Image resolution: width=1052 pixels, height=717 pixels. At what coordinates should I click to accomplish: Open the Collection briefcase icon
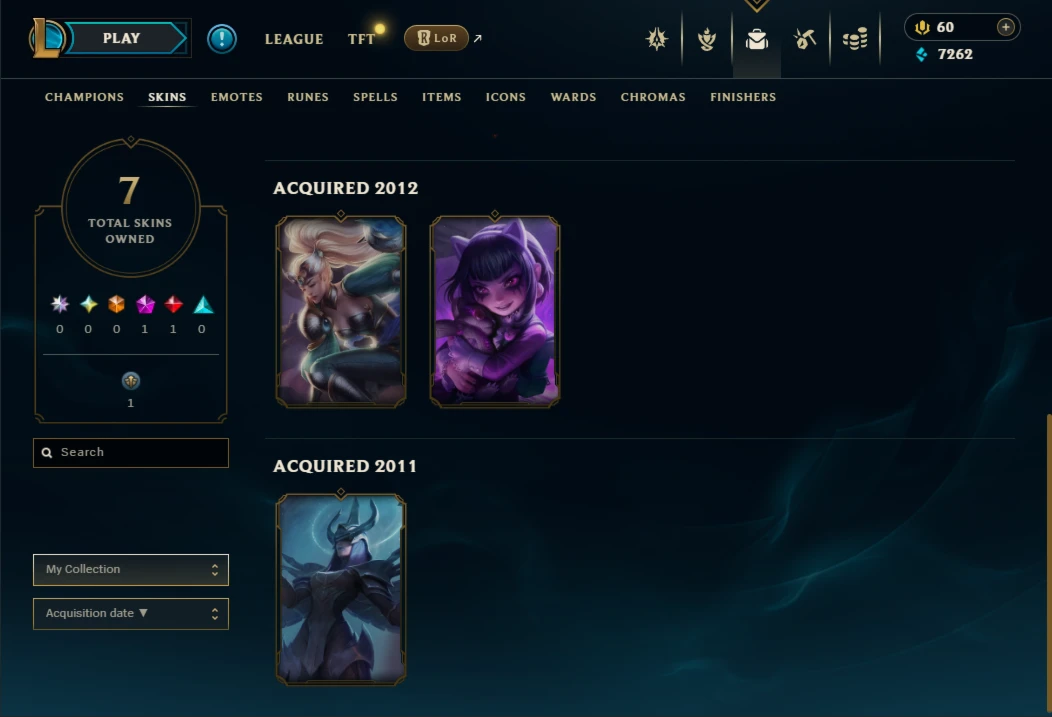coord(756,40)
